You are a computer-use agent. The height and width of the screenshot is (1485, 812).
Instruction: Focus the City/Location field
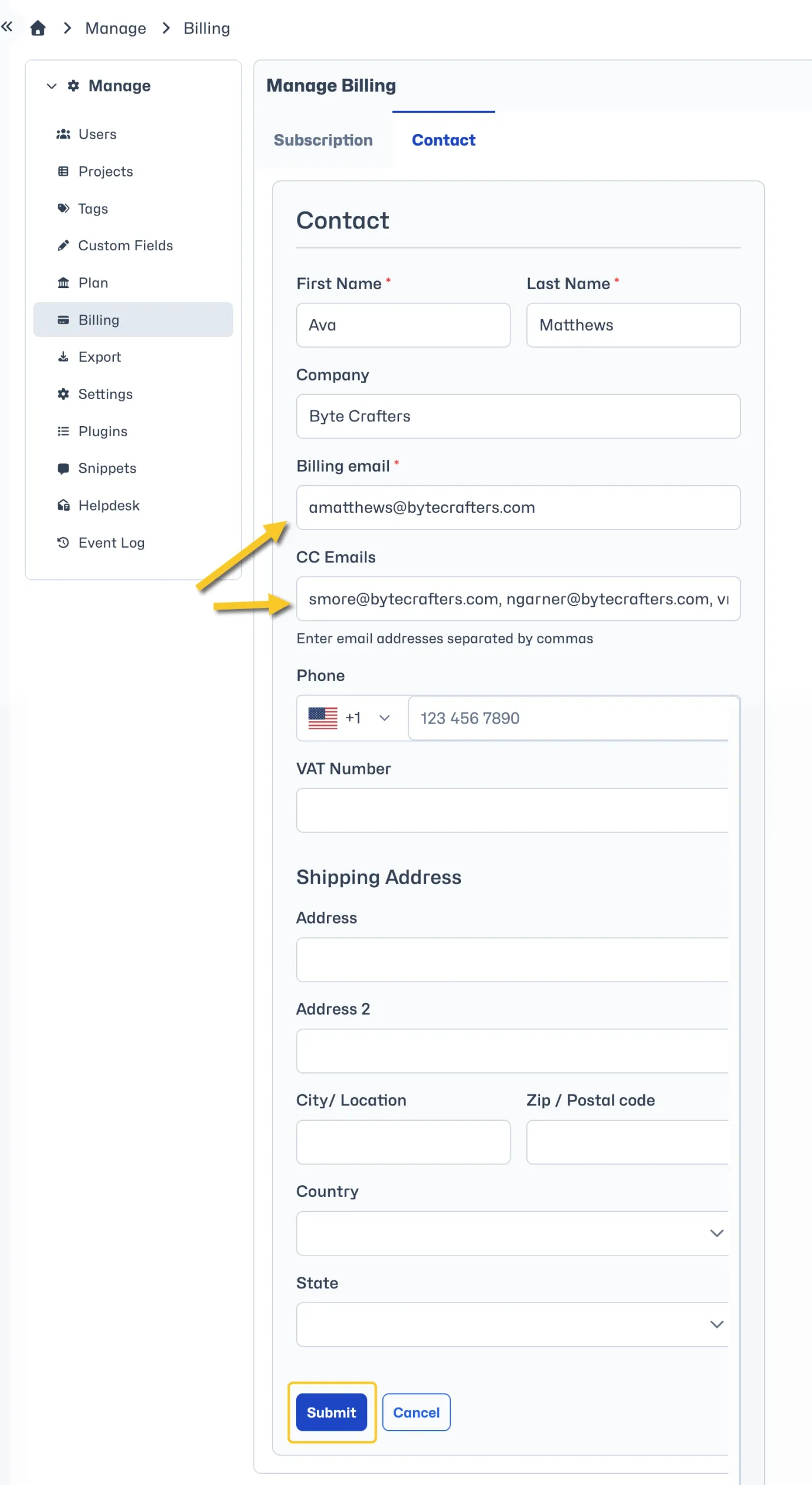click(x=404, y=1142)
